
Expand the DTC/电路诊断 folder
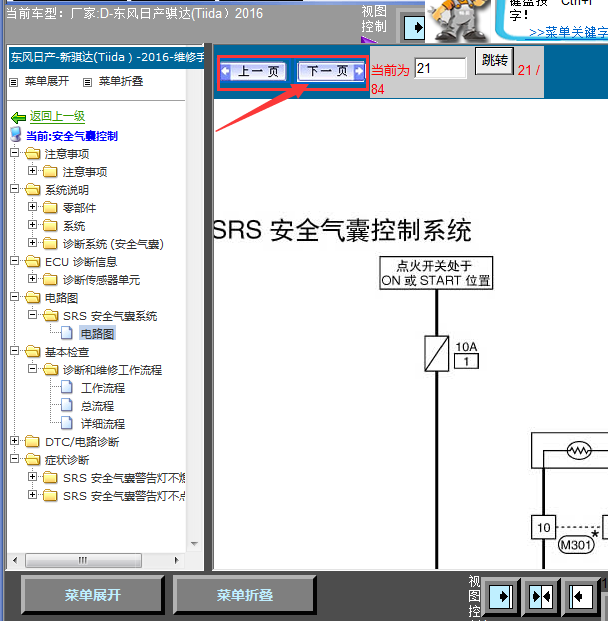pos(15,441)
